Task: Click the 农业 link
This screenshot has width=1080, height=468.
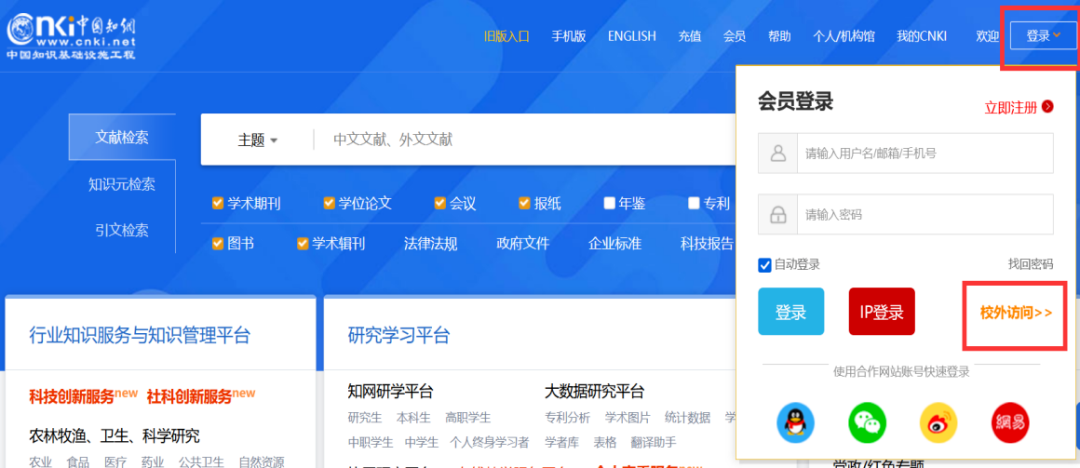Action: 41,461
